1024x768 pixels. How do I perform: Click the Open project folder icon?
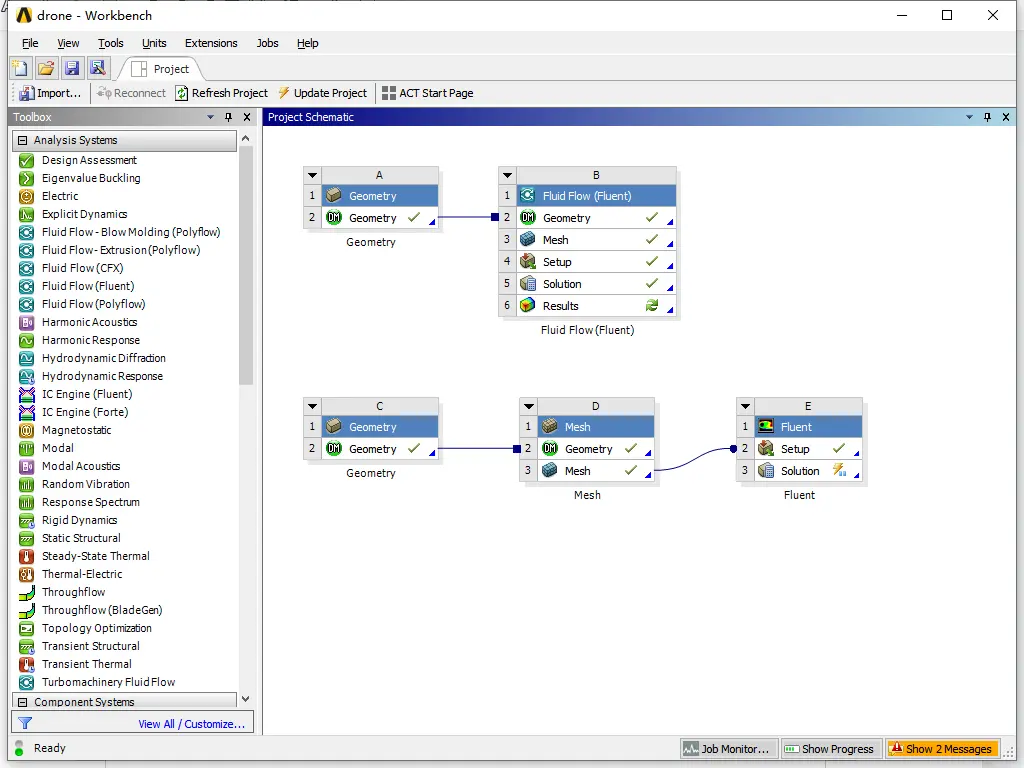(x=46, y=69)
